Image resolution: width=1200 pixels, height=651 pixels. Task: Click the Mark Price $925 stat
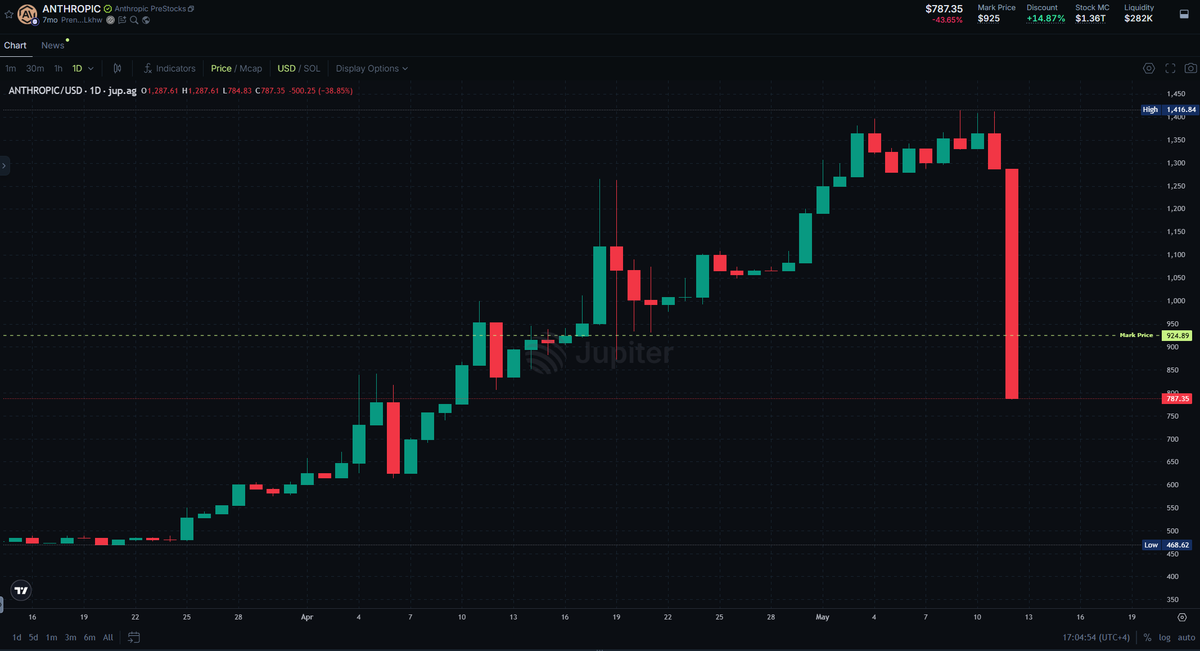tap(997, 13)
